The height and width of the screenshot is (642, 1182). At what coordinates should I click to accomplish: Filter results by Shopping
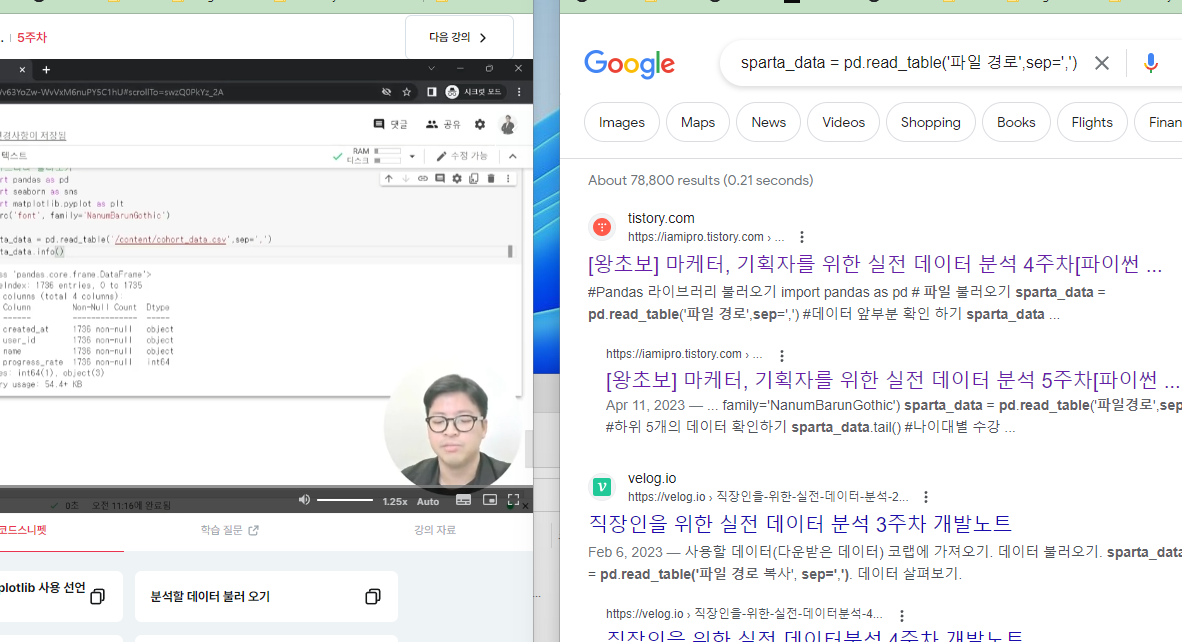click(x=930, y=122)
